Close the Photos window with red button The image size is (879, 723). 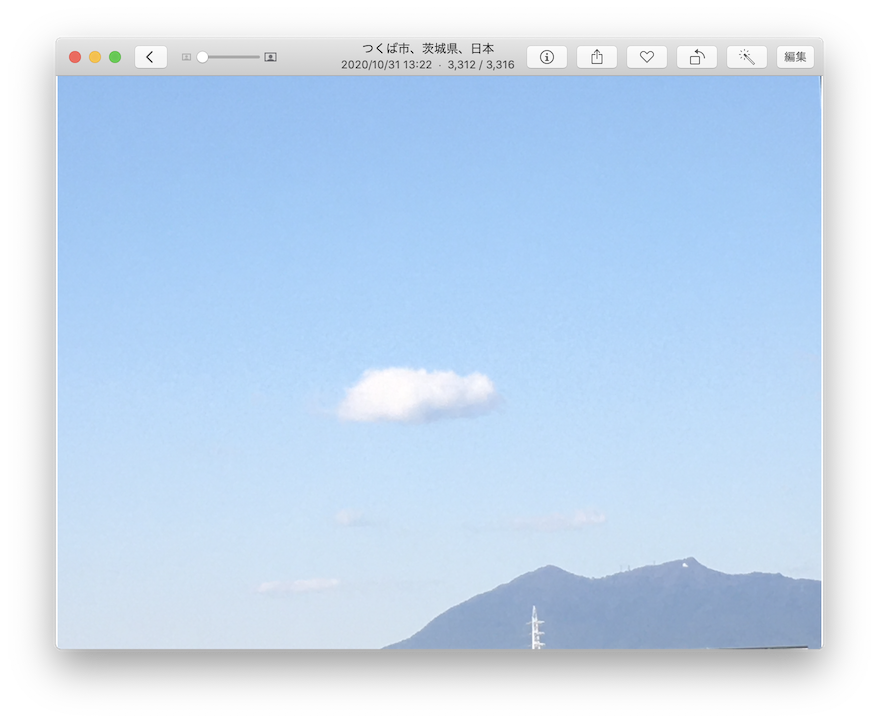click(x=75, y=57)
